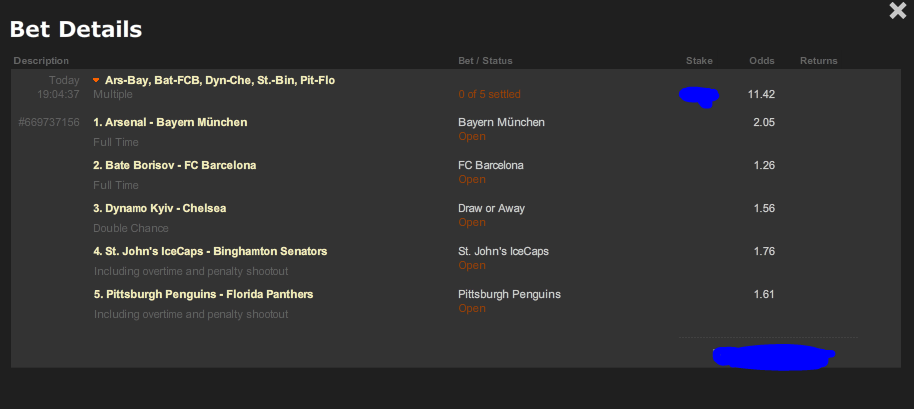Click the Bayern München bet selection
The image size is (914, 409).
[x=501, y=122]
